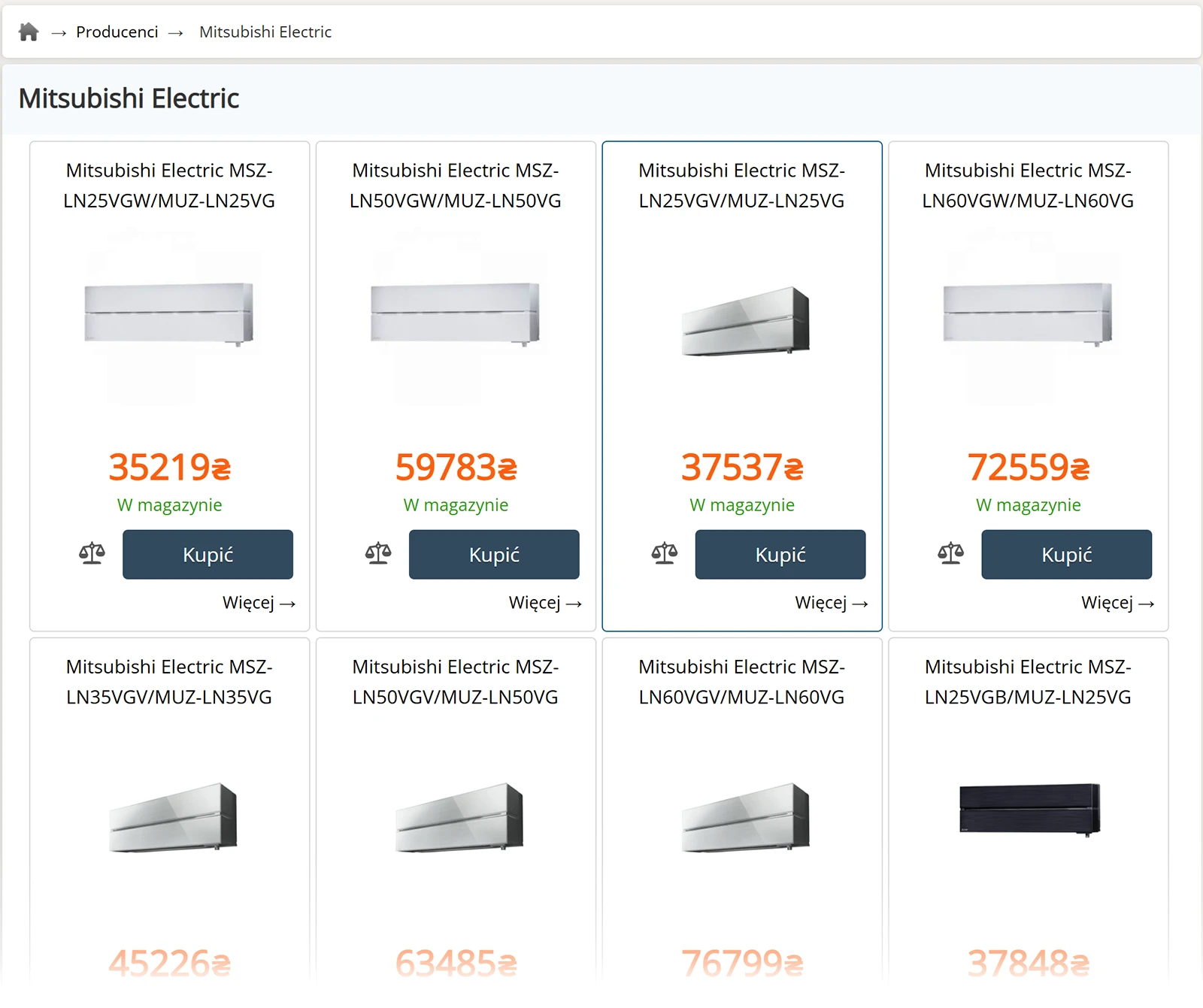Open MSZ-LN35VGV/MUZ-LN35VG product title
This screenshot has width=1203, height=1008.
[169, 682]
